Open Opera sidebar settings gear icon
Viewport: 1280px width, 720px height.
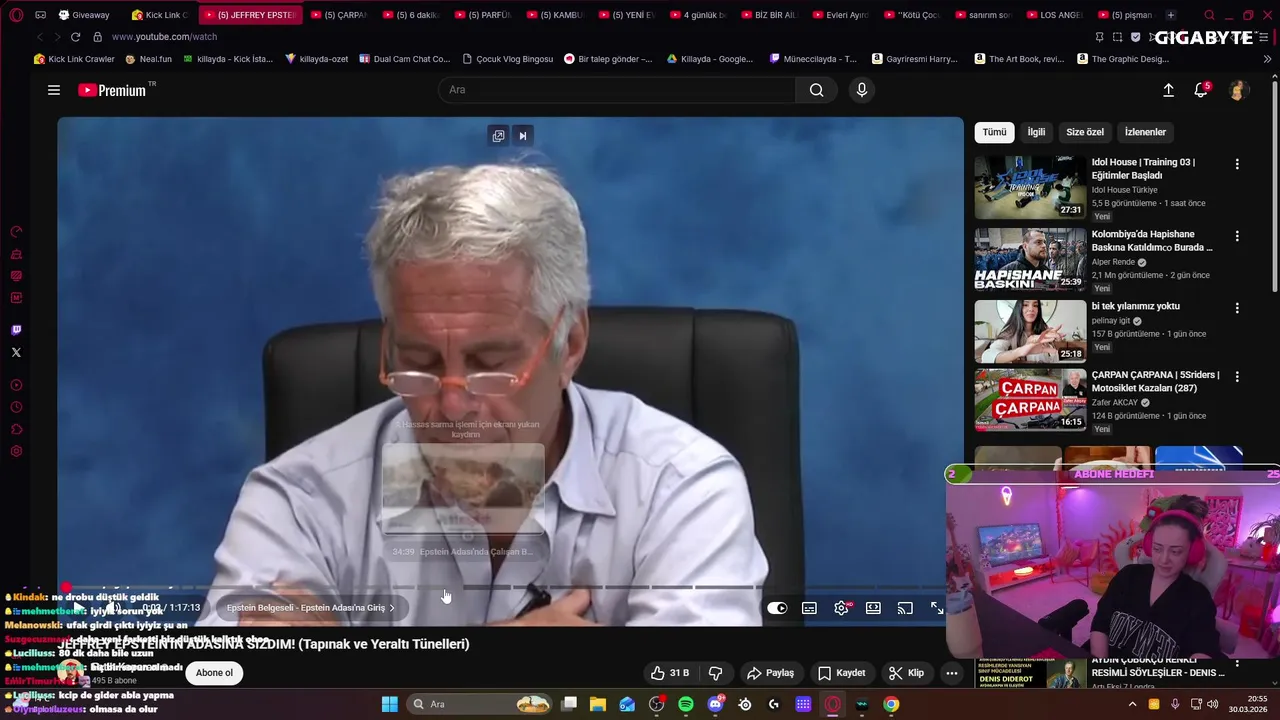(x=16, y=451)
